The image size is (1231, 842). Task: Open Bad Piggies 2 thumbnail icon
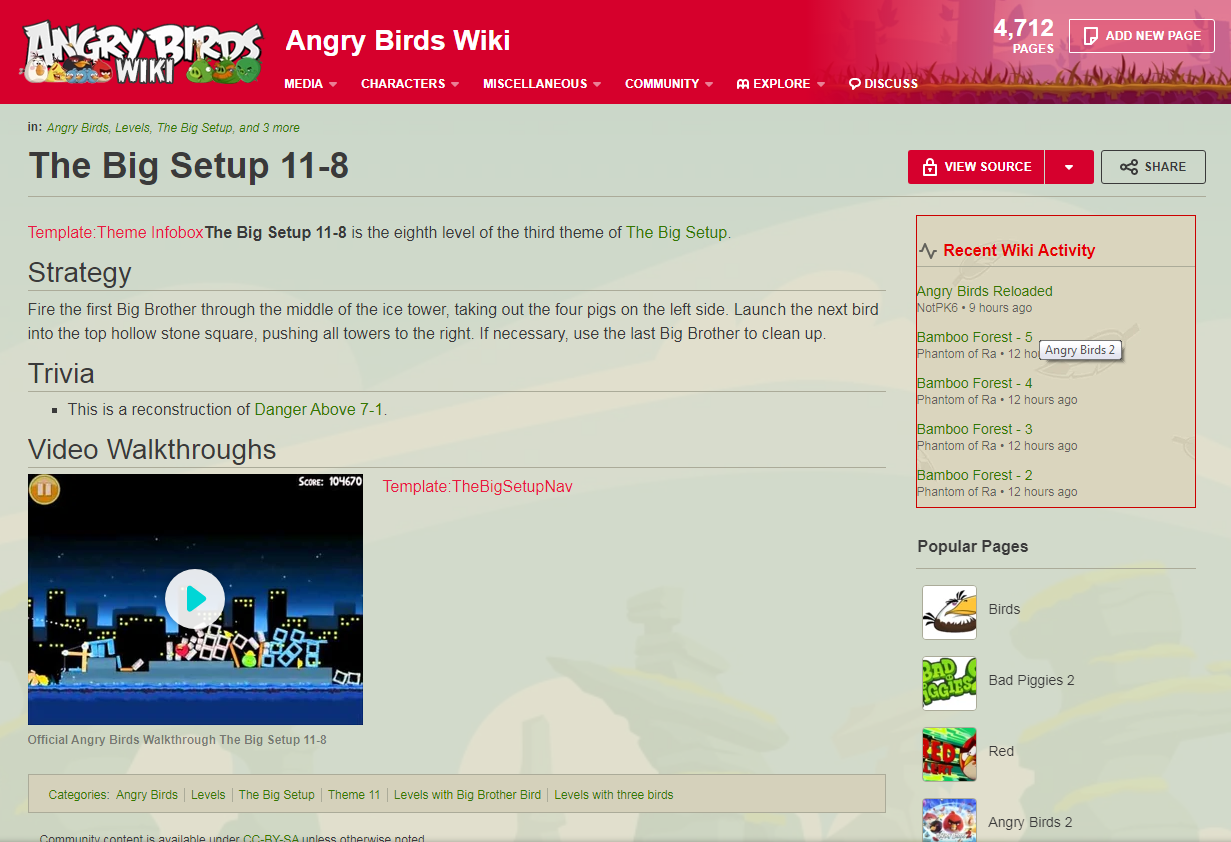pos(949,683)
